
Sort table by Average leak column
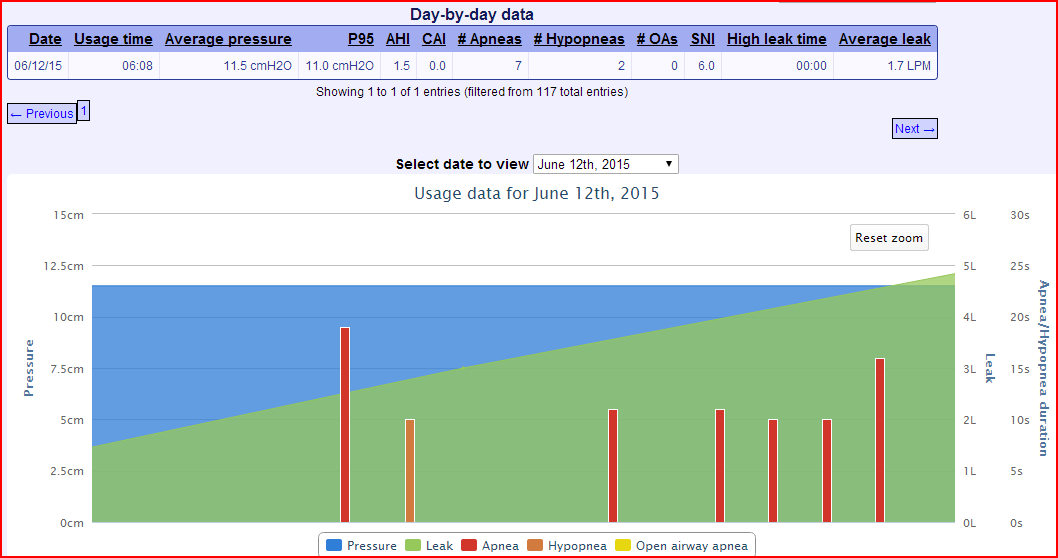pyautogui.click(x=884, y=39)
